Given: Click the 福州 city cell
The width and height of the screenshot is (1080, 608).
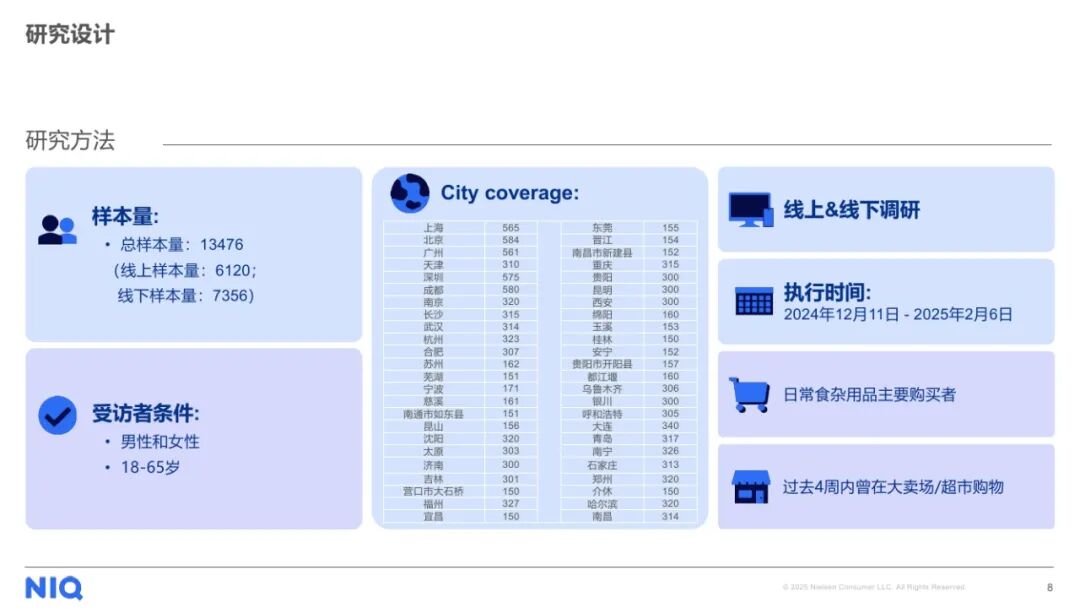Looking at the screenshot, I should (433, 504).
